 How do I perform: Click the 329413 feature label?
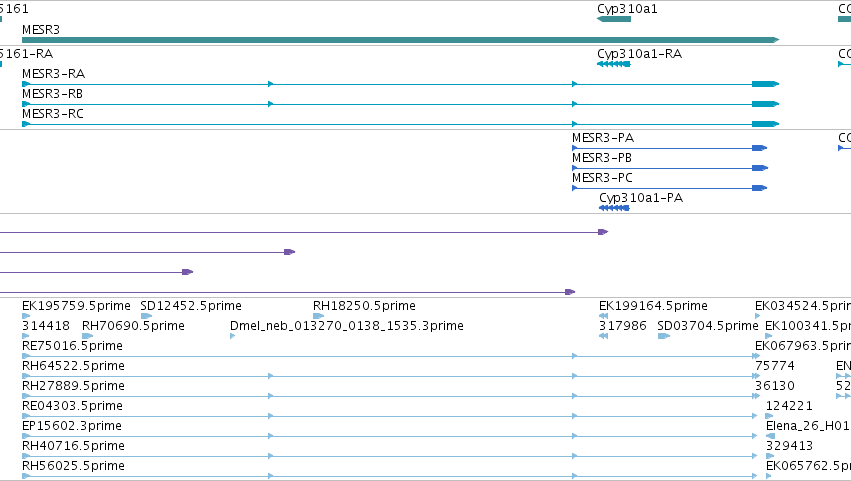point(789,446)
